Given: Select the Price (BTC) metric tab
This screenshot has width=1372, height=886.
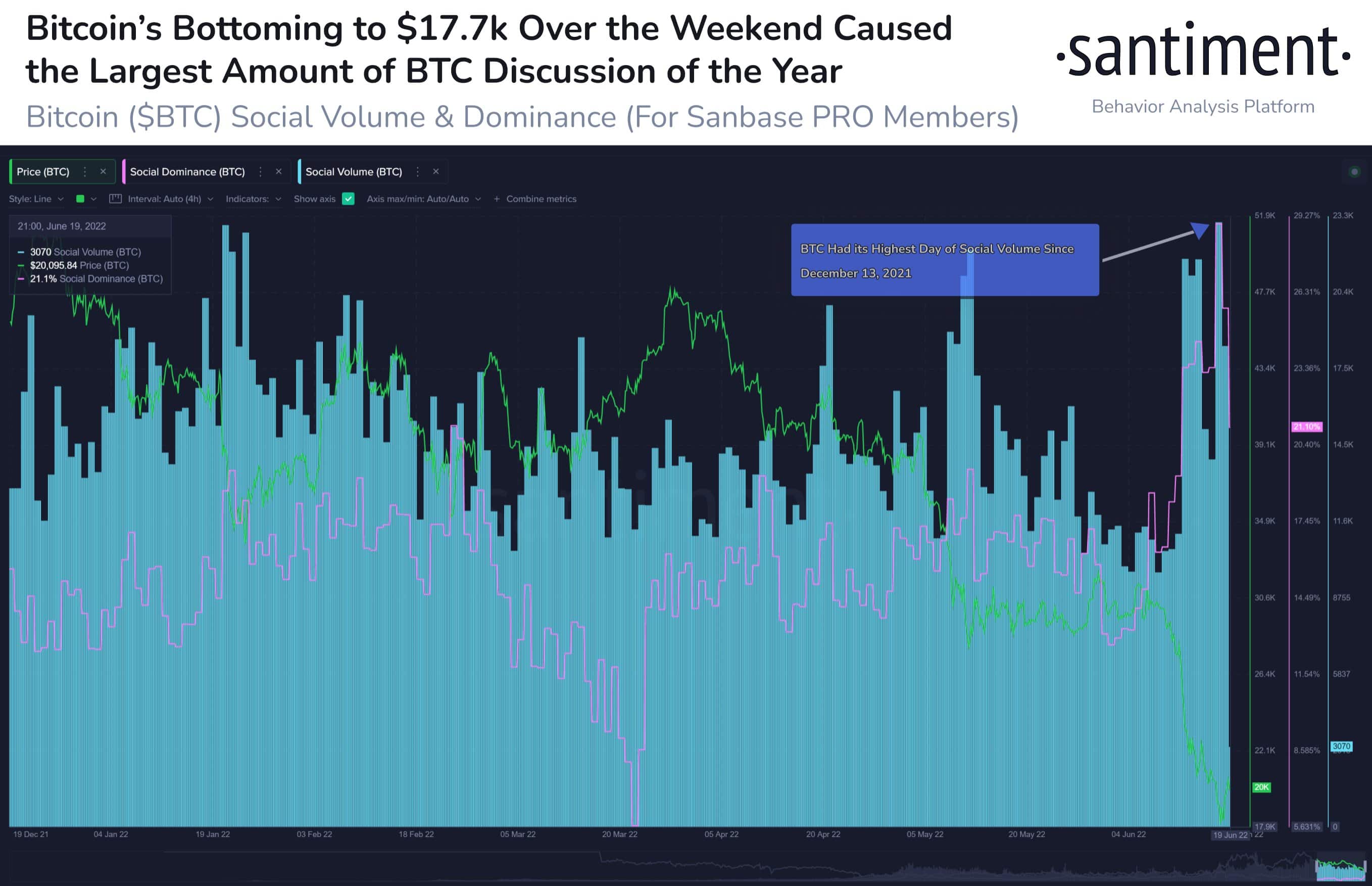Looking at the screenshot, I should 43,171.
